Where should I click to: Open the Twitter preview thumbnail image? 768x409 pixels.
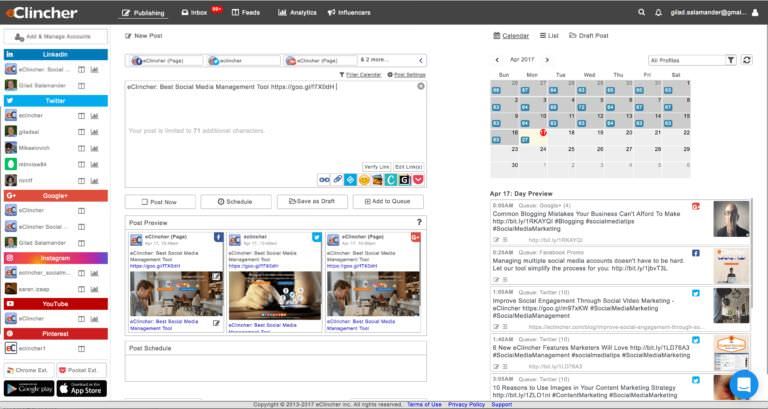(x=275, y=295)
